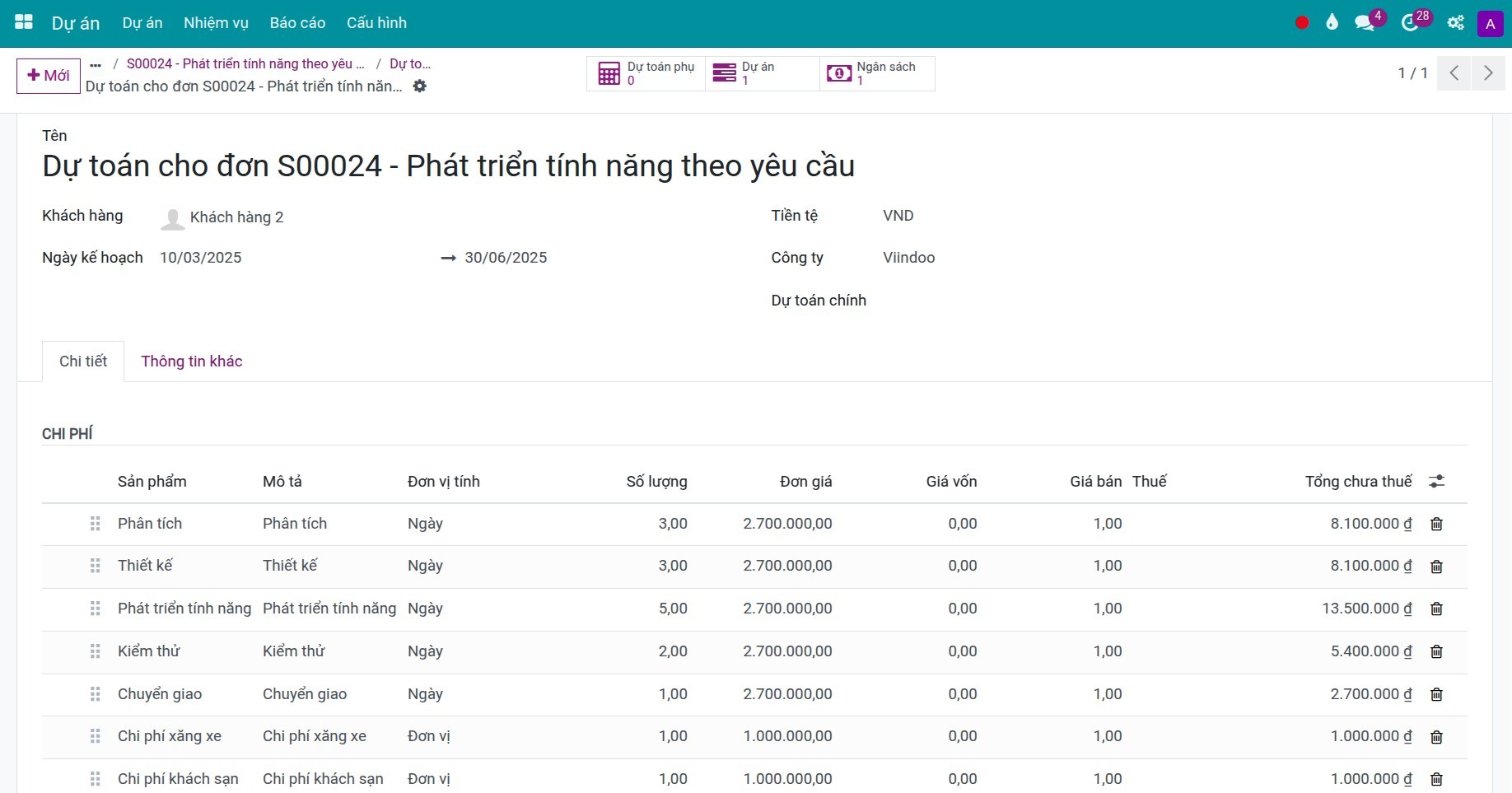Image resolution: width=1512 pixels, height=793 pixels.
Task: Open S00024 breadcrumb link
Action: [245, 63]
